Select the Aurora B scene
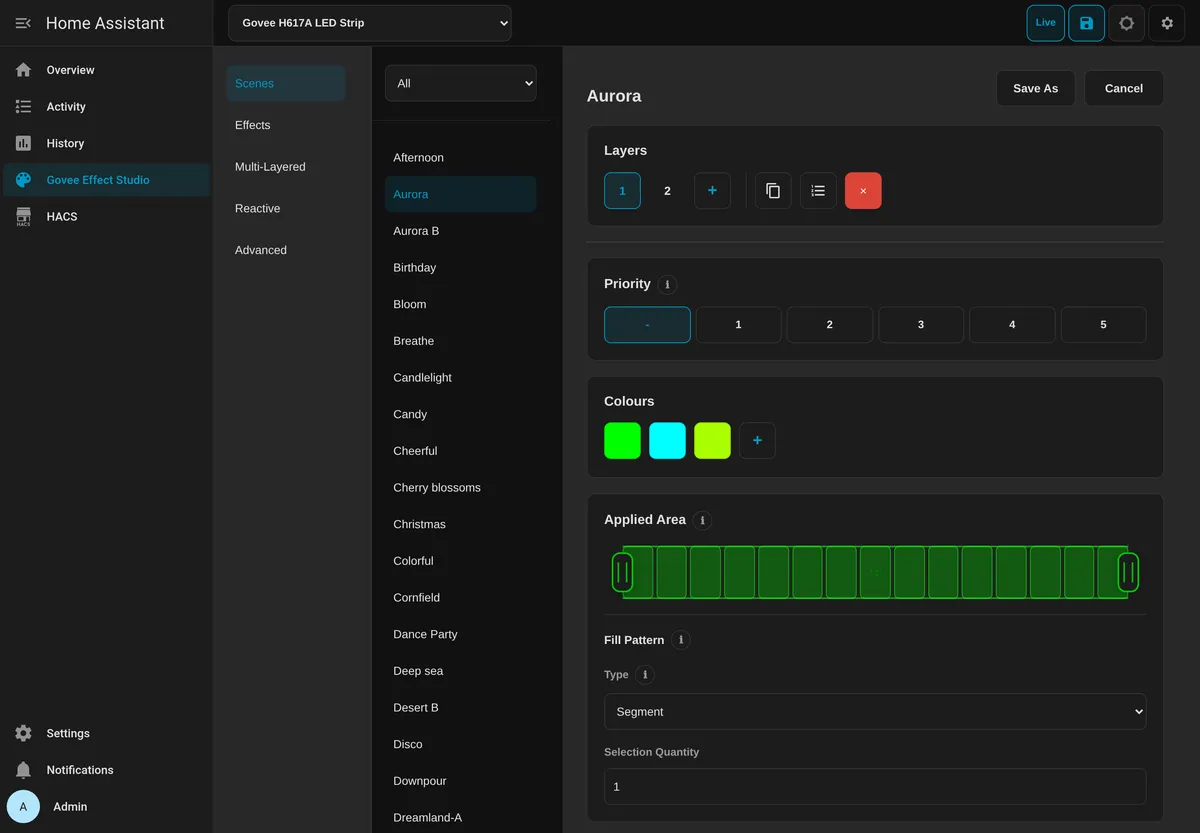Image resolution: width=1200 pixels, height=833 pixels. coord(461,231)
